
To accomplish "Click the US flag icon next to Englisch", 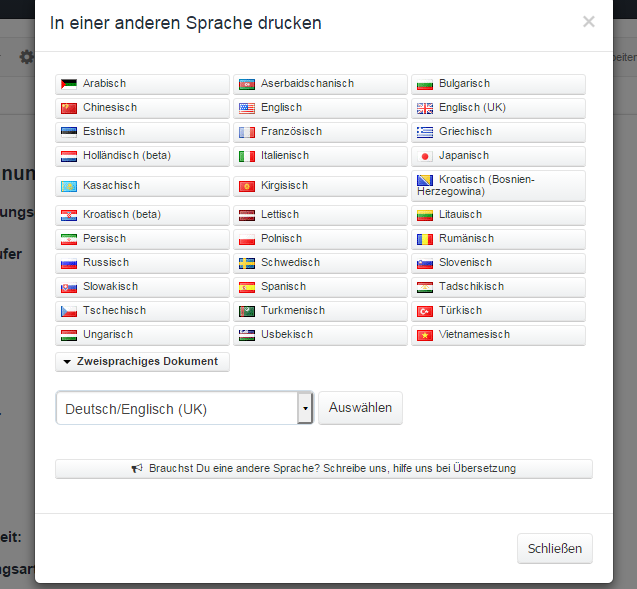I will 247,108.
